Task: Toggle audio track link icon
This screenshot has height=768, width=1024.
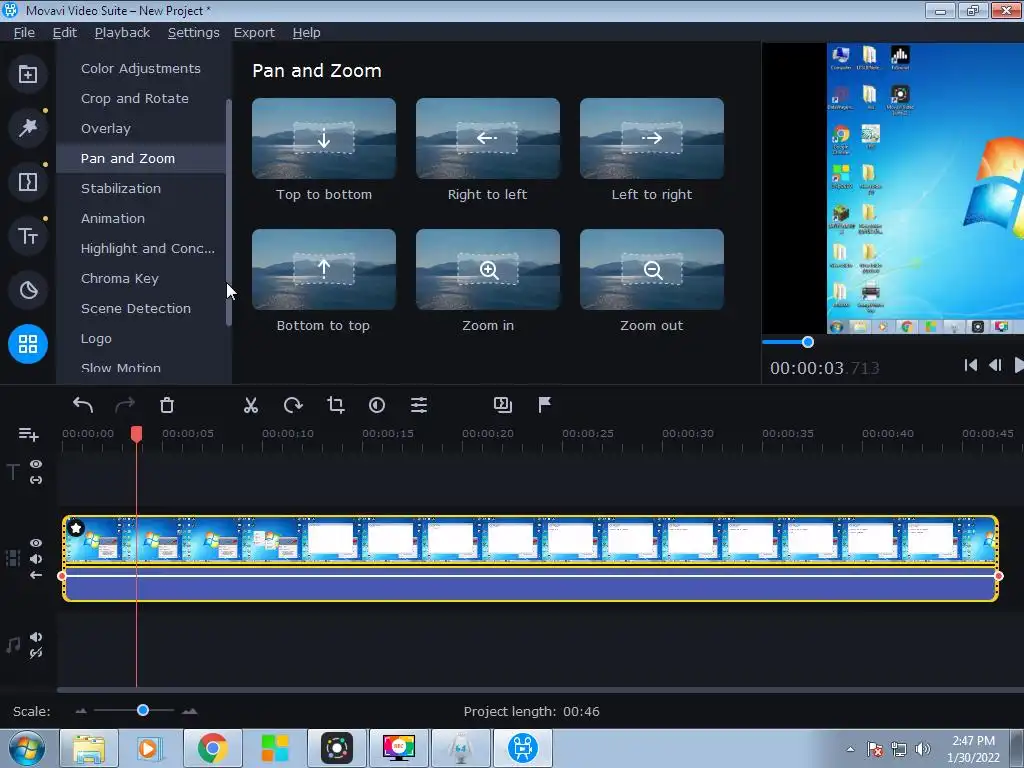Action: click(36, 653)
